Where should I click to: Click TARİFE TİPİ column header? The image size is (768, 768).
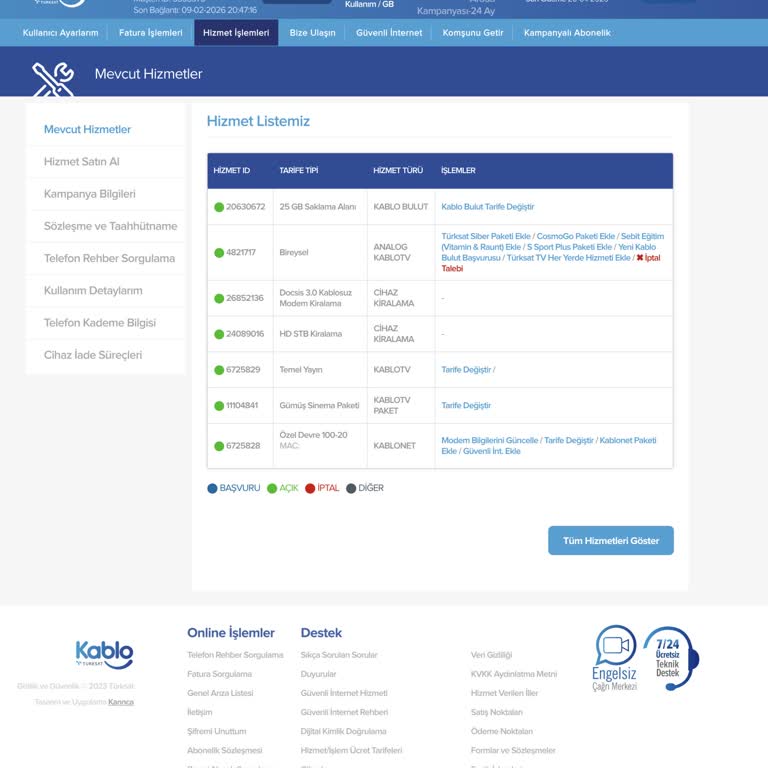point(299,170)
